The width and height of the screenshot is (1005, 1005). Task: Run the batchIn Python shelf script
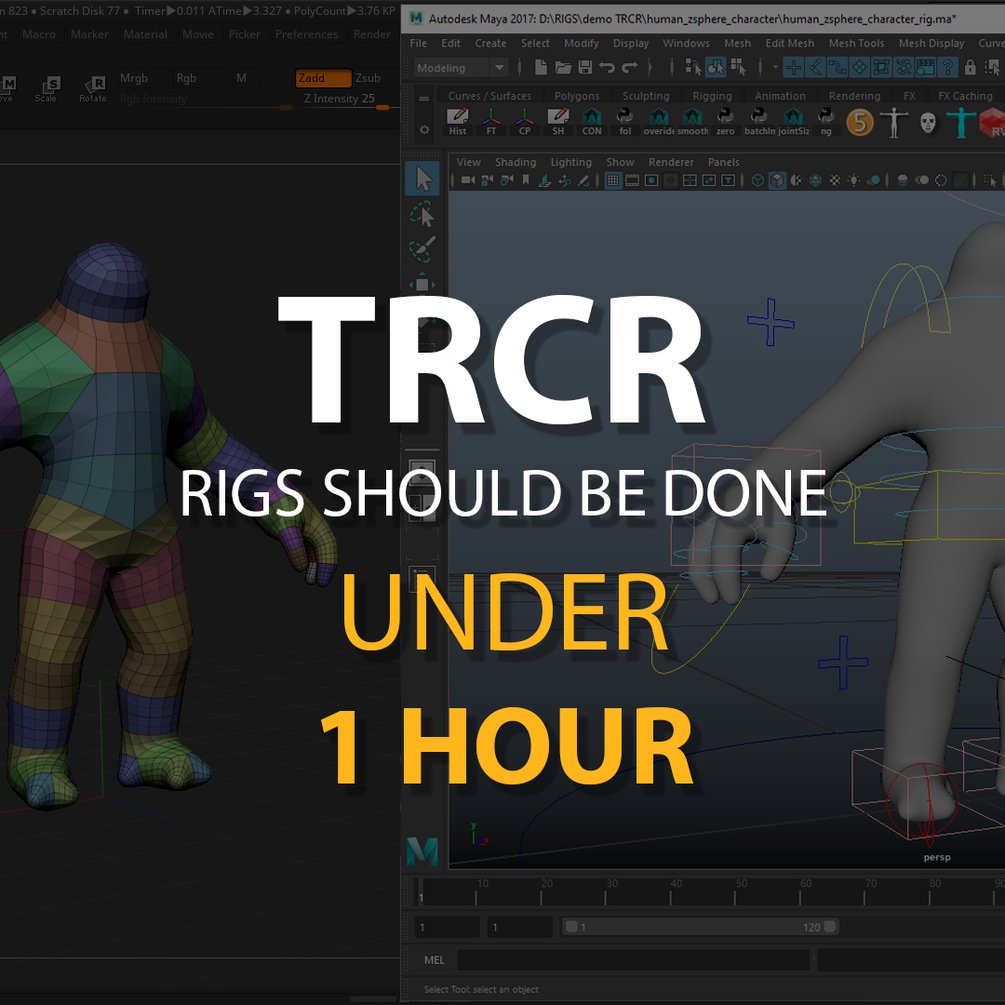(x=760, y=121)
